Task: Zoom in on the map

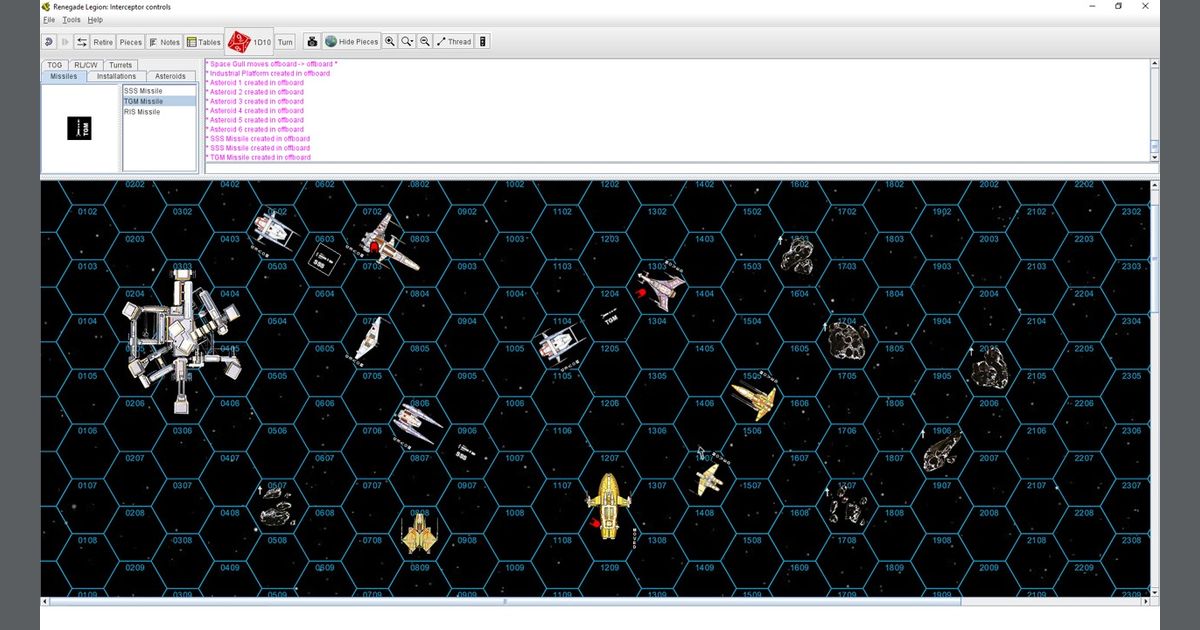Action: (390, 42)
